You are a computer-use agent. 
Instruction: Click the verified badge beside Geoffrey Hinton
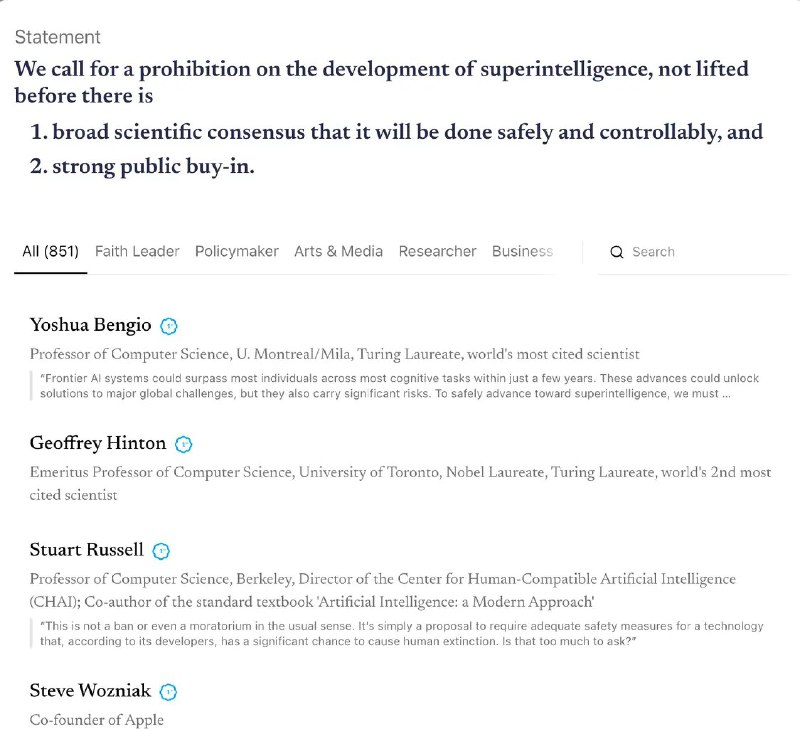point(183,445)
